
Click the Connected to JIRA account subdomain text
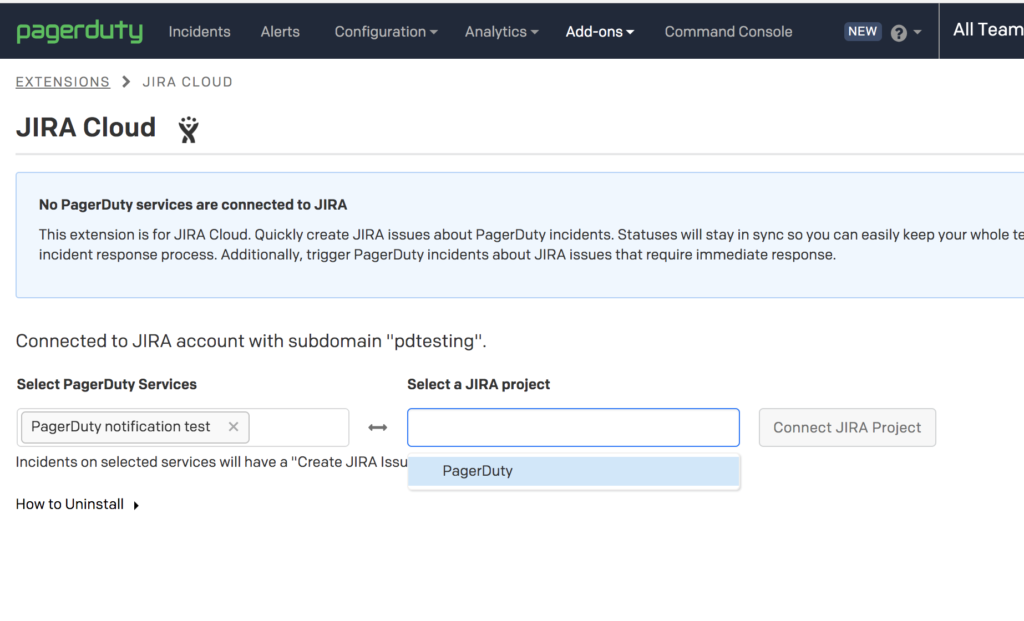pos(251,341)
